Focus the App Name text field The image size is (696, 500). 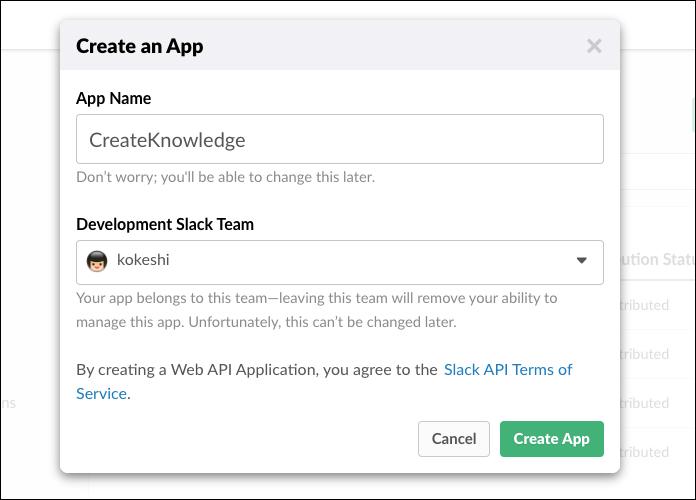(340, 139)
